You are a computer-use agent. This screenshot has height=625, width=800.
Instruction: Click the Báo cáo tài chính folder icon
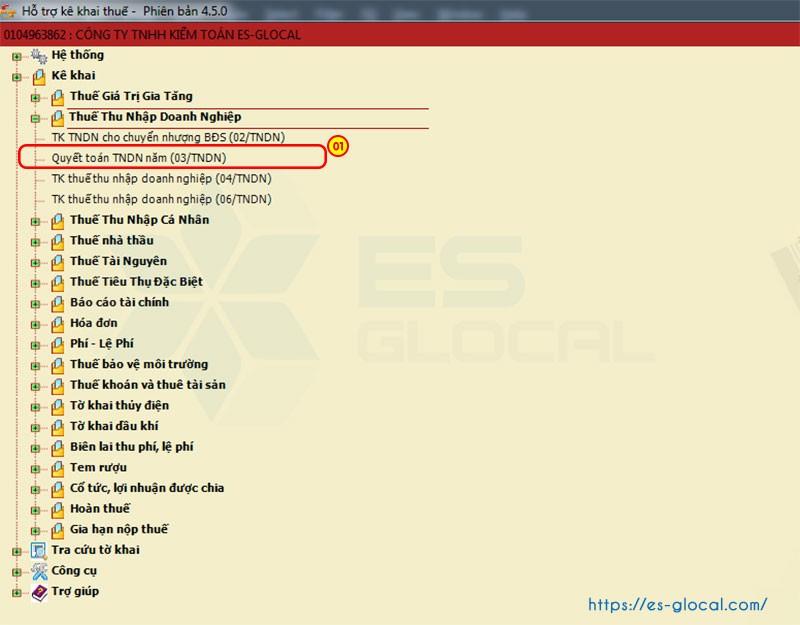(x=58, y=304)
